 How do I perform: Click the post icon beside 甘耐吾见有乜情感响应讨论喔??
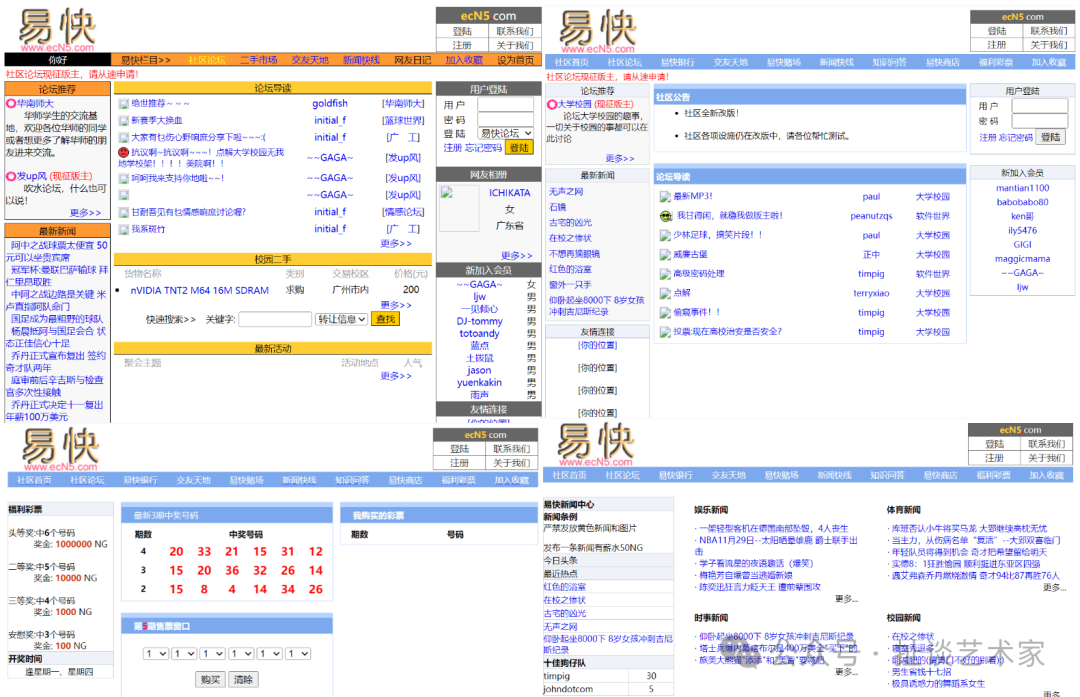coord(124,212)
